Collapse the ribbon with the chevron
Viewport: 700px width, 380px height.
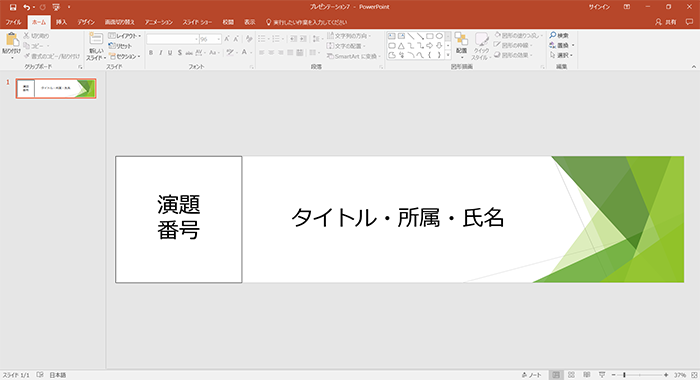click(x=694, y=67)
